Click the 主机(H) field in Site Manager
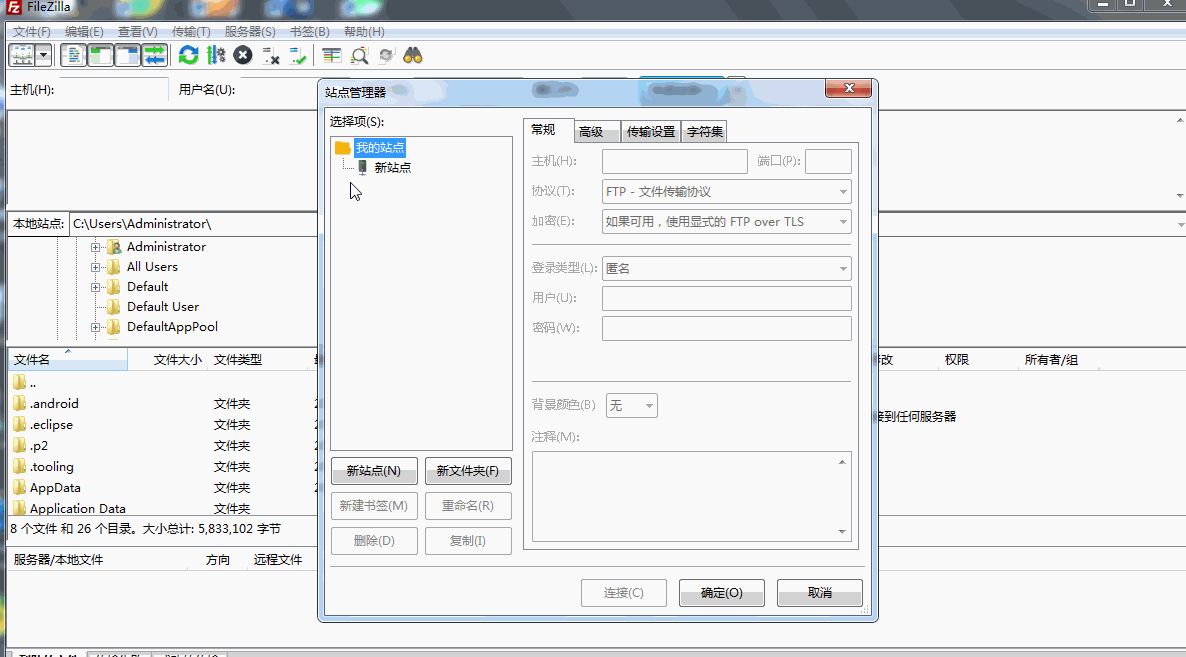Image resolution: width=1186 pixels, height=657 pixels. click(675, 161)
